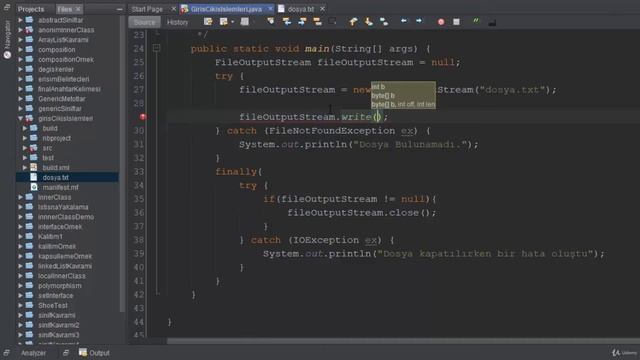
Task: Minimize the Files panel with the dash button
Action: pos(119,9)
